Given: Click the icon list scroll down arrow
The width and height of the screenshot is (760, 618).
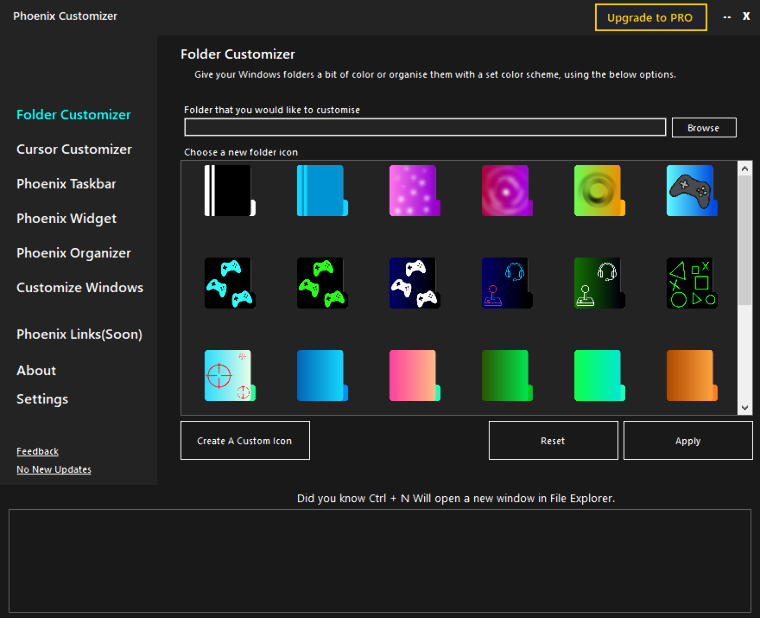Looking at the screenshot, I should point(745,408).
